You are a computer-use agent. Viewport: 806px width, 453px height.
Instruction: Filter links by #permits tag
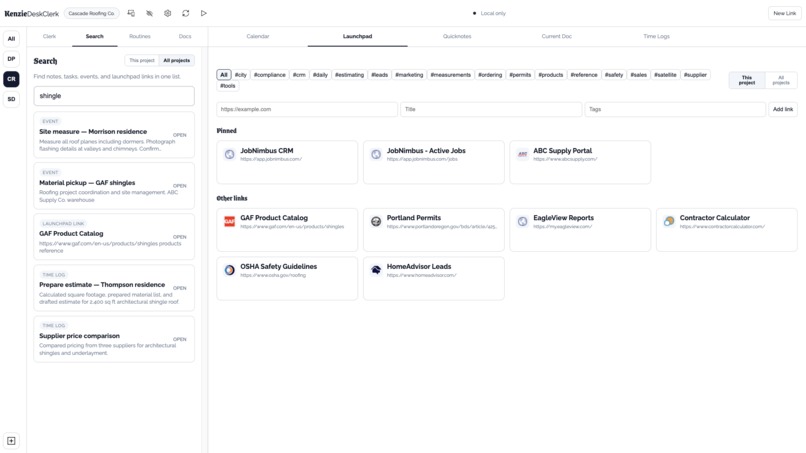(520, 75)
